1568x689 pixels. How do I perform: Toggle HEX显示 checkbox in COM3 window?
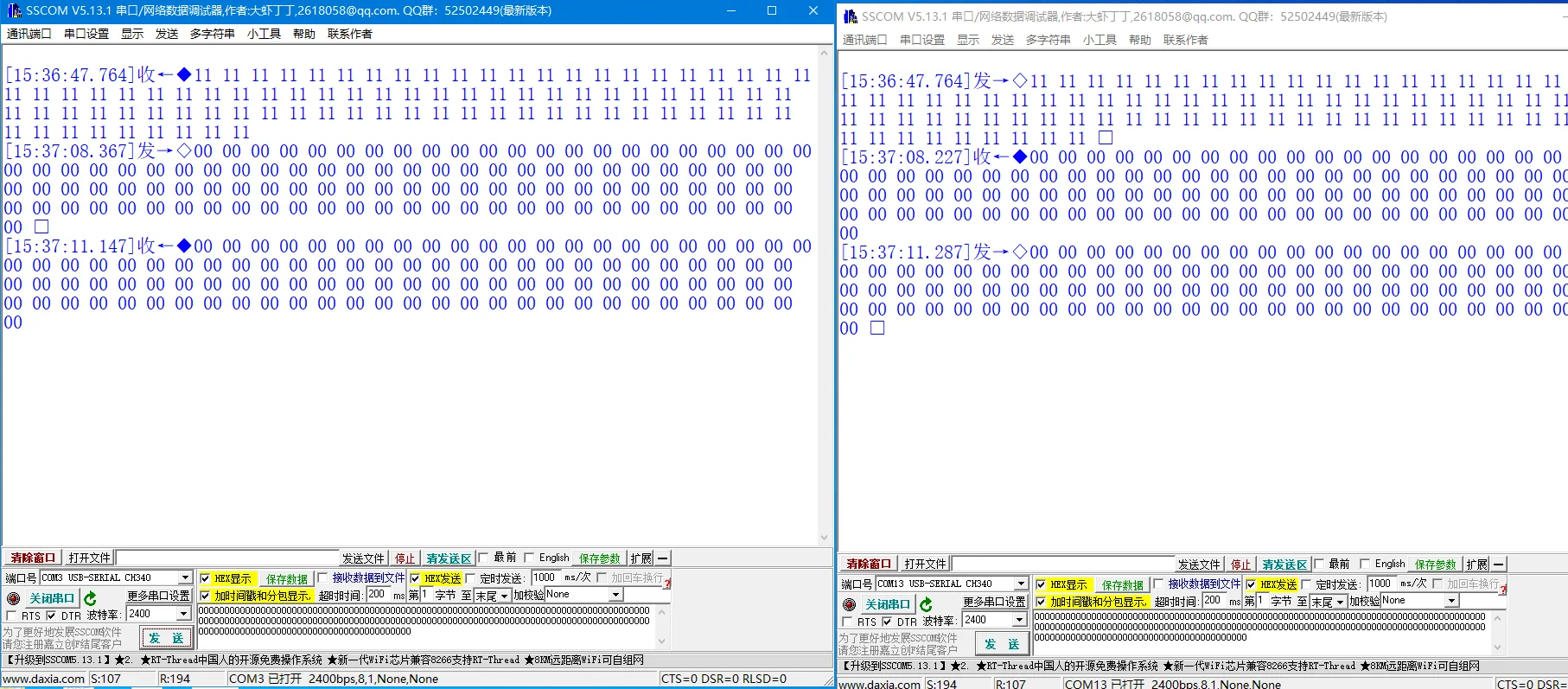[x=205, y=578]
